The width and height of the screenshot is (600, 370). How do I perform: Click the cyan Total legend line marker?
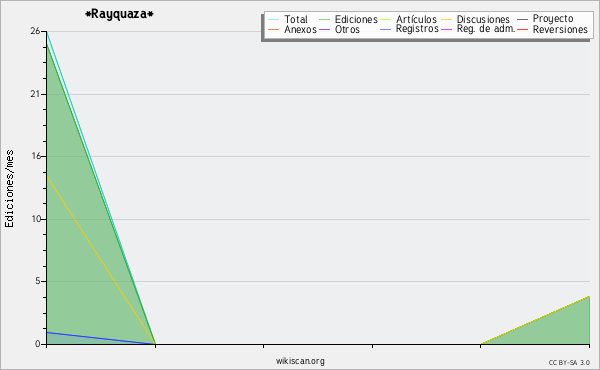274,20
